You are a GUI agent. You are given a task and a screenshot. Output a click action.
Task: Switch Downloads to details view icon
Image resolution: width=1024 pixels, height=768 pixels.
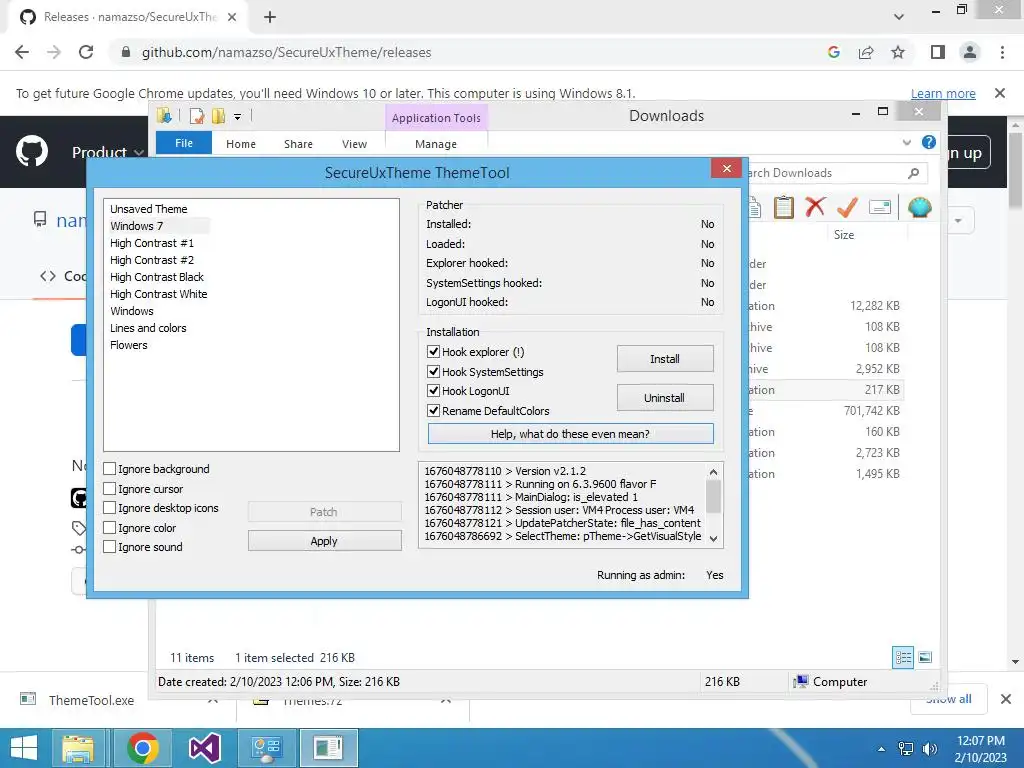pos(903,658)
